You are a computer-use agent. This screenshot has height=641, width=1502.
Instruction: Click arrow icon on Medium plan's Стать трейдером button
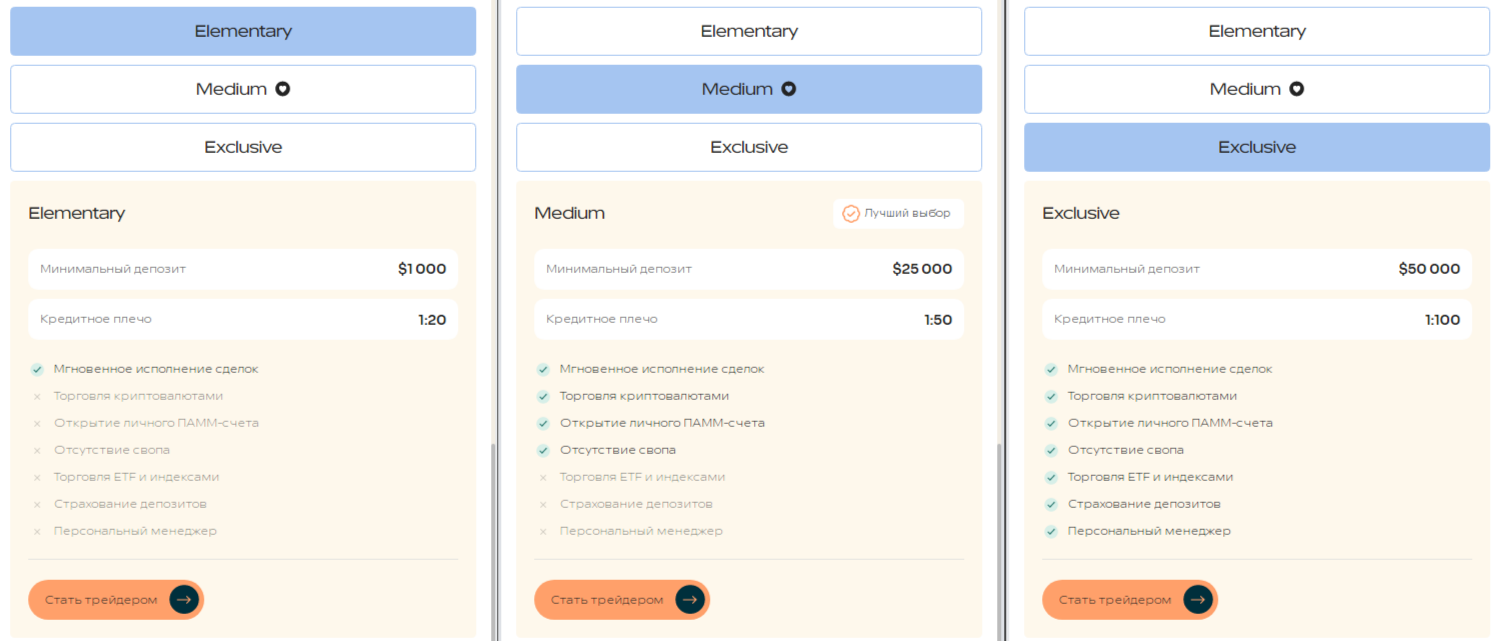pyautogui.click(x=690, y=600)
